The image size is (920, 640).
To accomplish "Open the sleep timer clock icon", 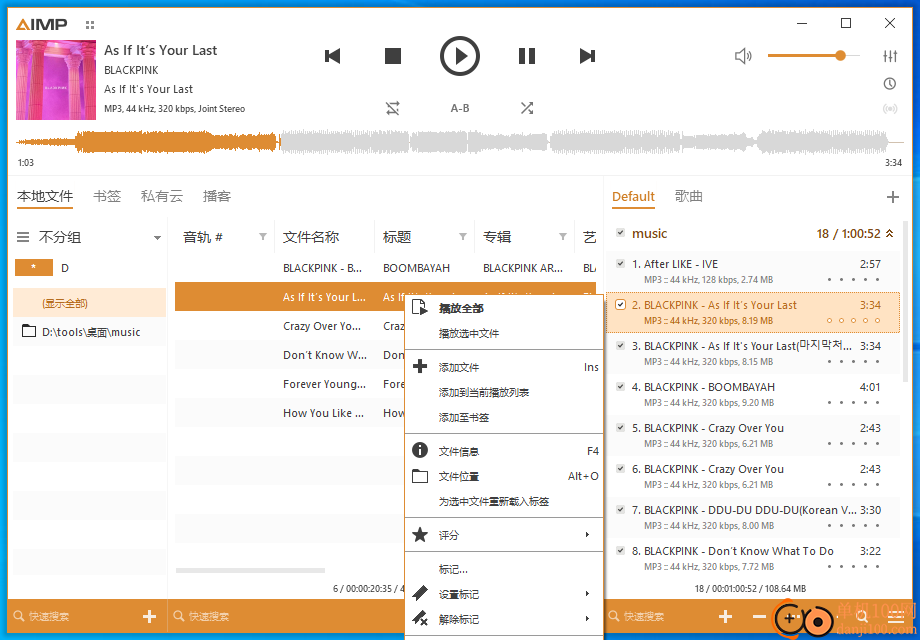I will pyautogui.click(x=890, y=84).
